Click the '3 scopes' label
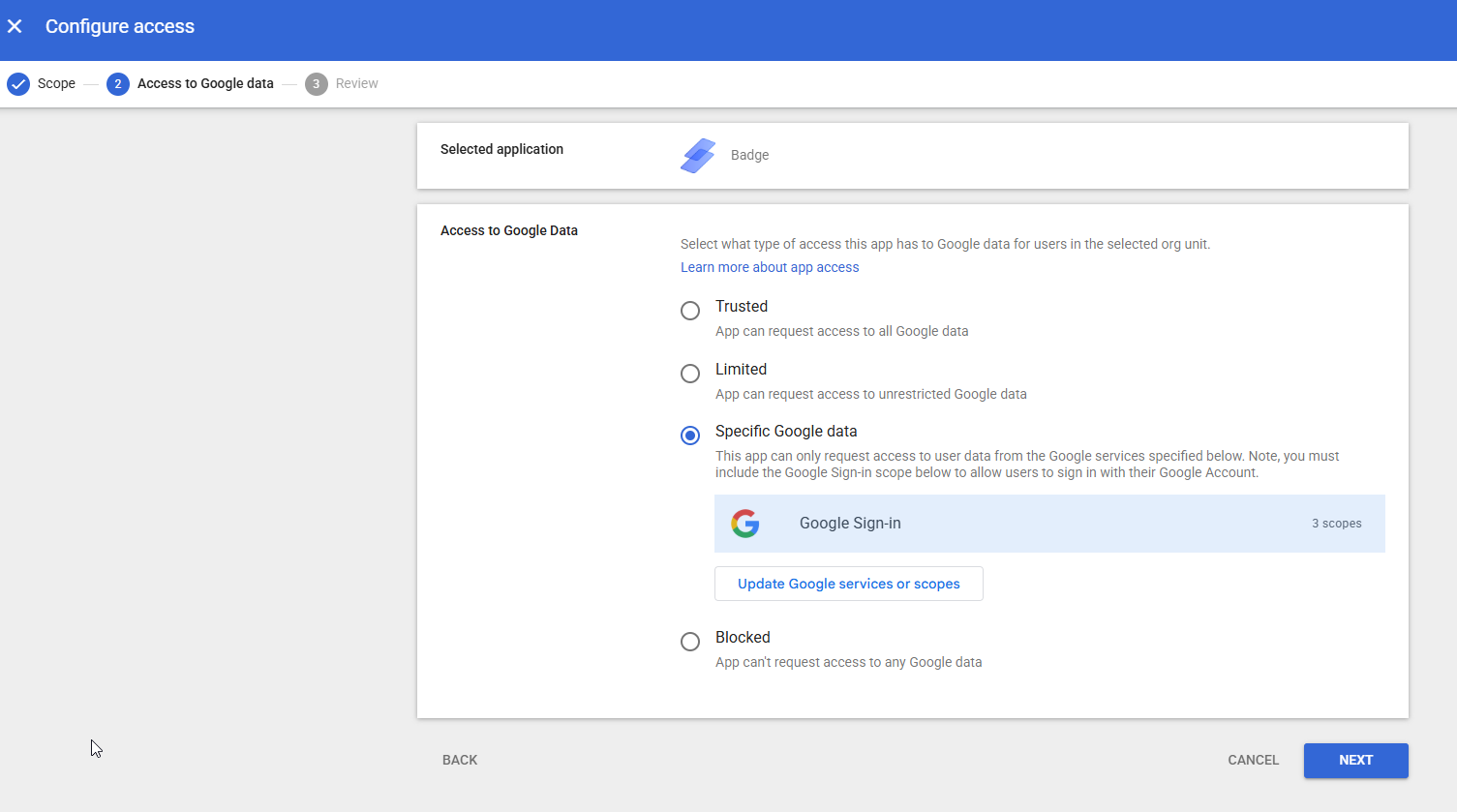The height and width of the screenshot is (812, 1457). (x=1337, y=524)
